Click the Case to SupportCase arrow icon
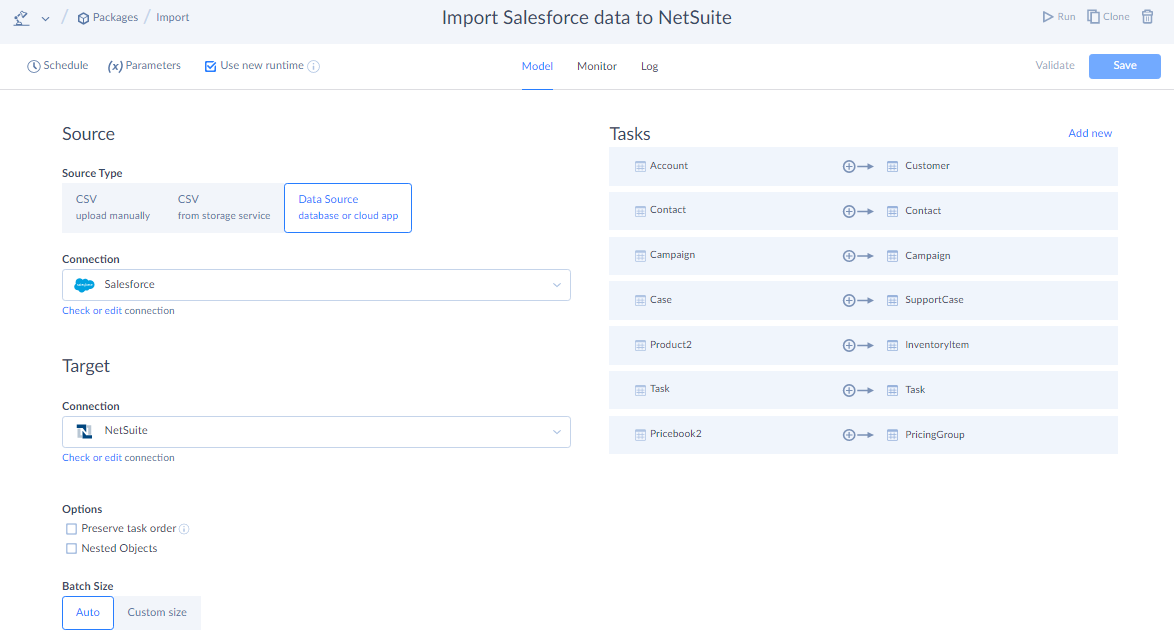This screenshot has width=1174, height=643. (x=858, y=300)
